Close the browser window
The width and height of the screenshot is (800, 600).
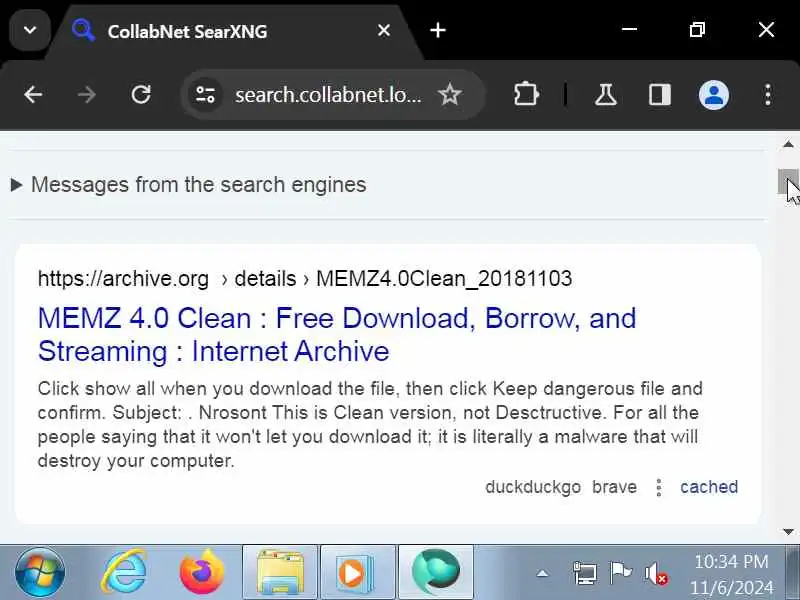766,30
